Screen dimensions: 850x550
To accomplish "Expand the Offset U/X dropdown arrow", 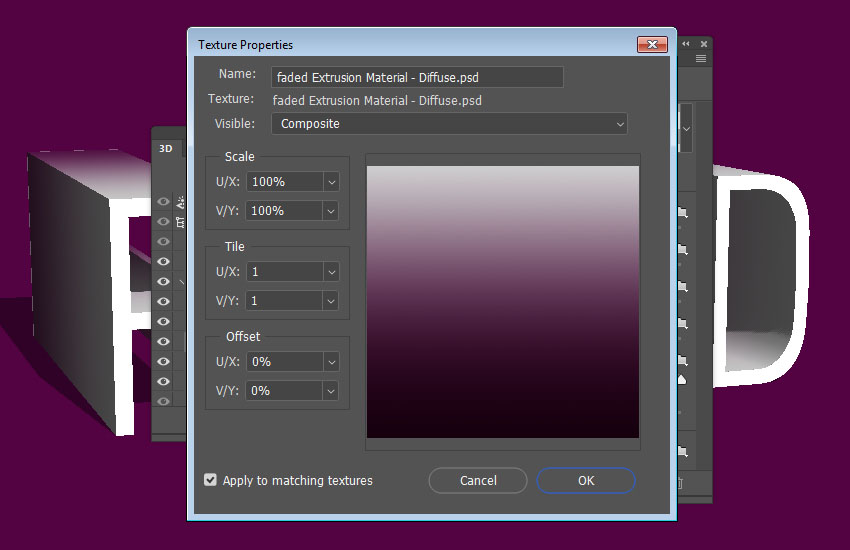I will click(331, 361).
